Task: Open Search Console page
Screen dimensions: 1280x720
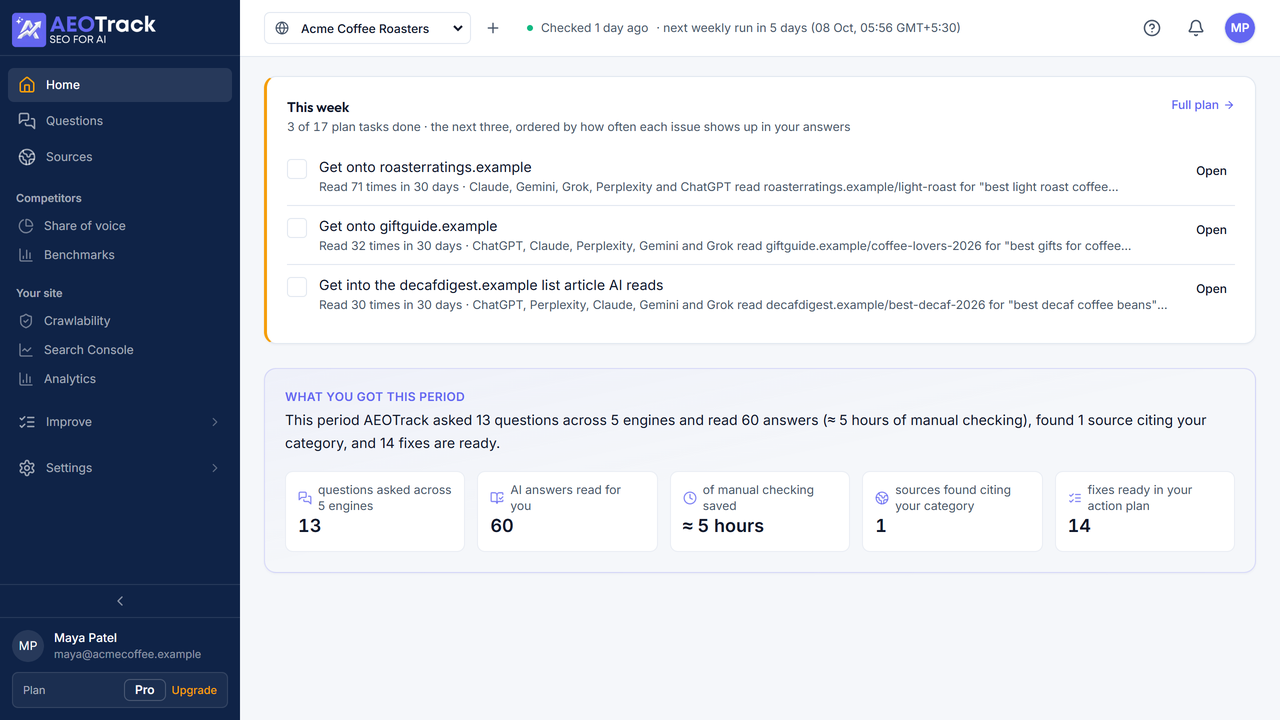Action: (120, 350)
